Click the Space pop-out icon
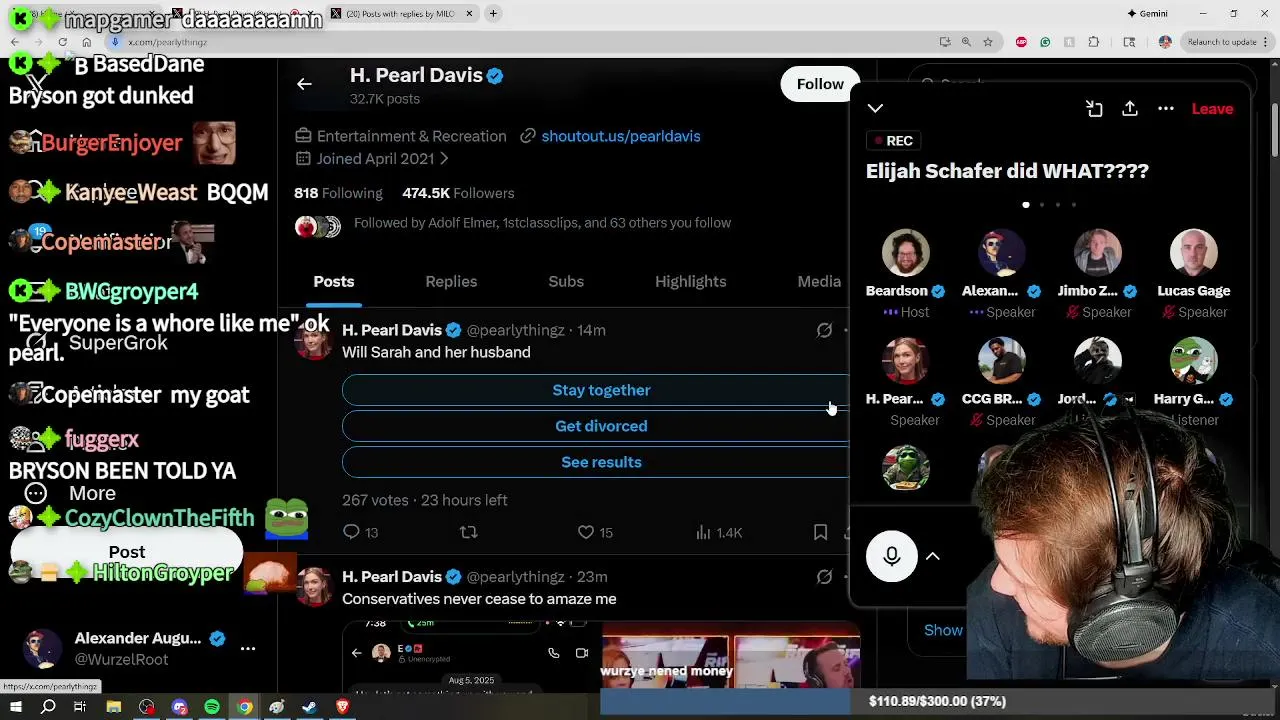 click(1094, 108)
